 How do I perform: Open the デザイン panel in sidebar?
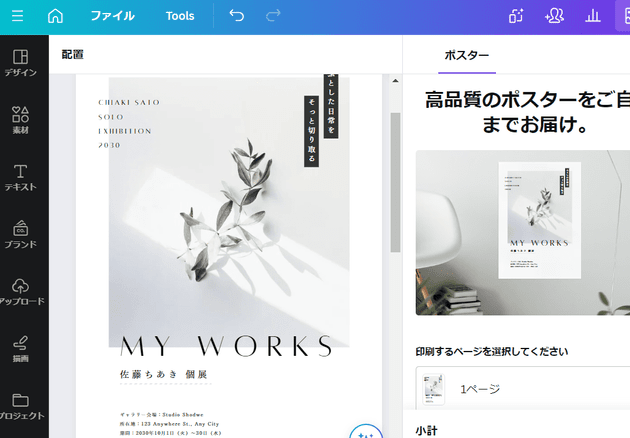20,63
